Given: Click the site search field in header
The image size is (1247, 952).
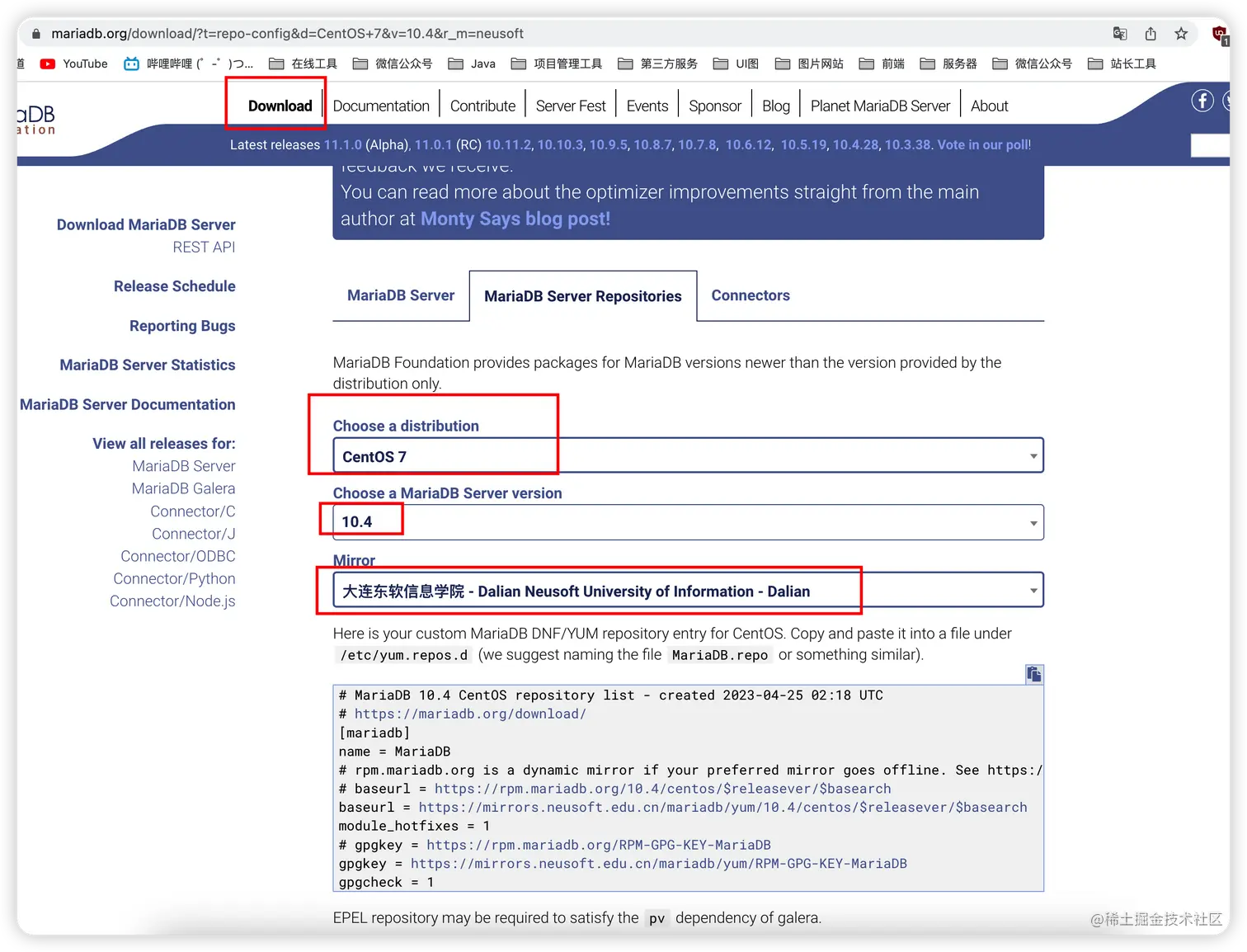Looking at the screenshot, I should click(x=1211, y=145).
